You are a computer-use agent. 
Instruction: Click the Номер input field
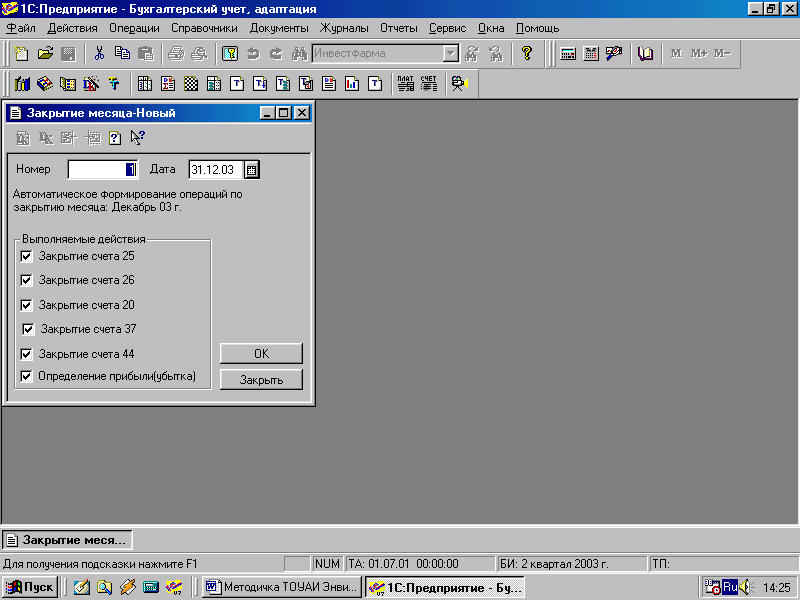tap(103, 170)
